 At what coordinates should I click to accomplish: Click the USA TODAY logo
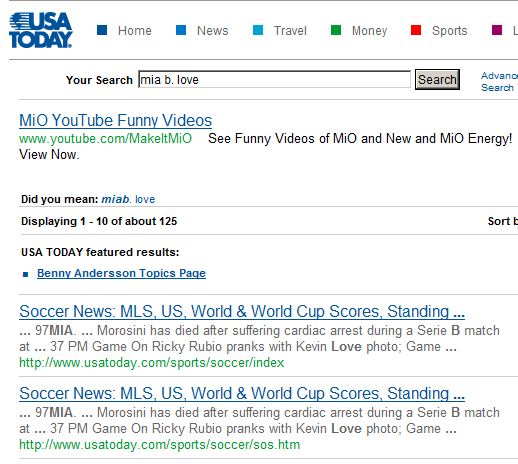(41, 30)
